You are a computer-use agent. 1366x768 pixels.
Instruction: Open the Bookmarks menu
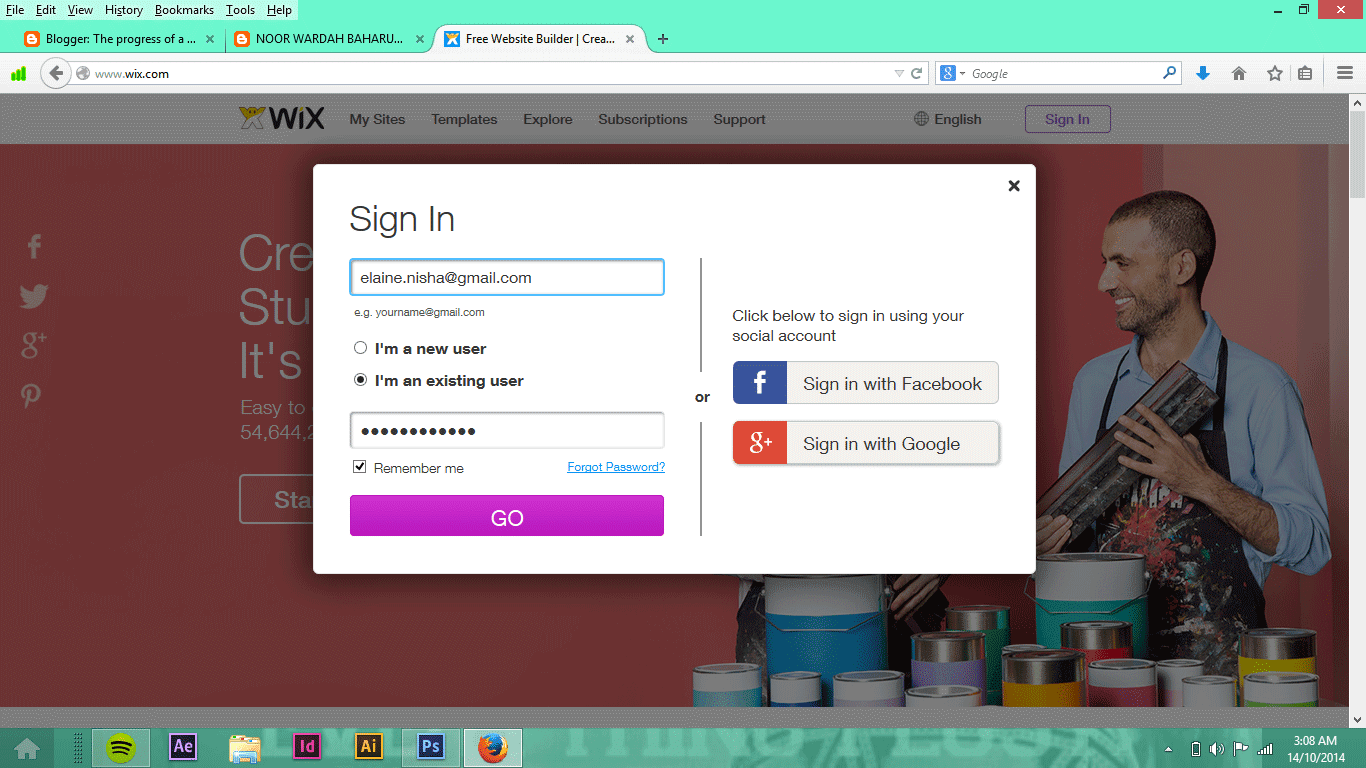(184, 10)
